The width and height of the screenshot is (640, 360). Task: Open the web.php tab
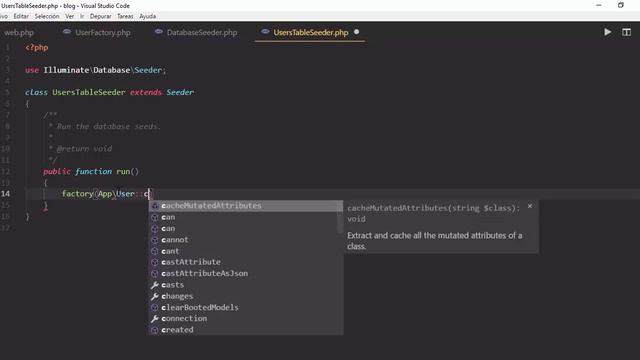click(19, 33)
